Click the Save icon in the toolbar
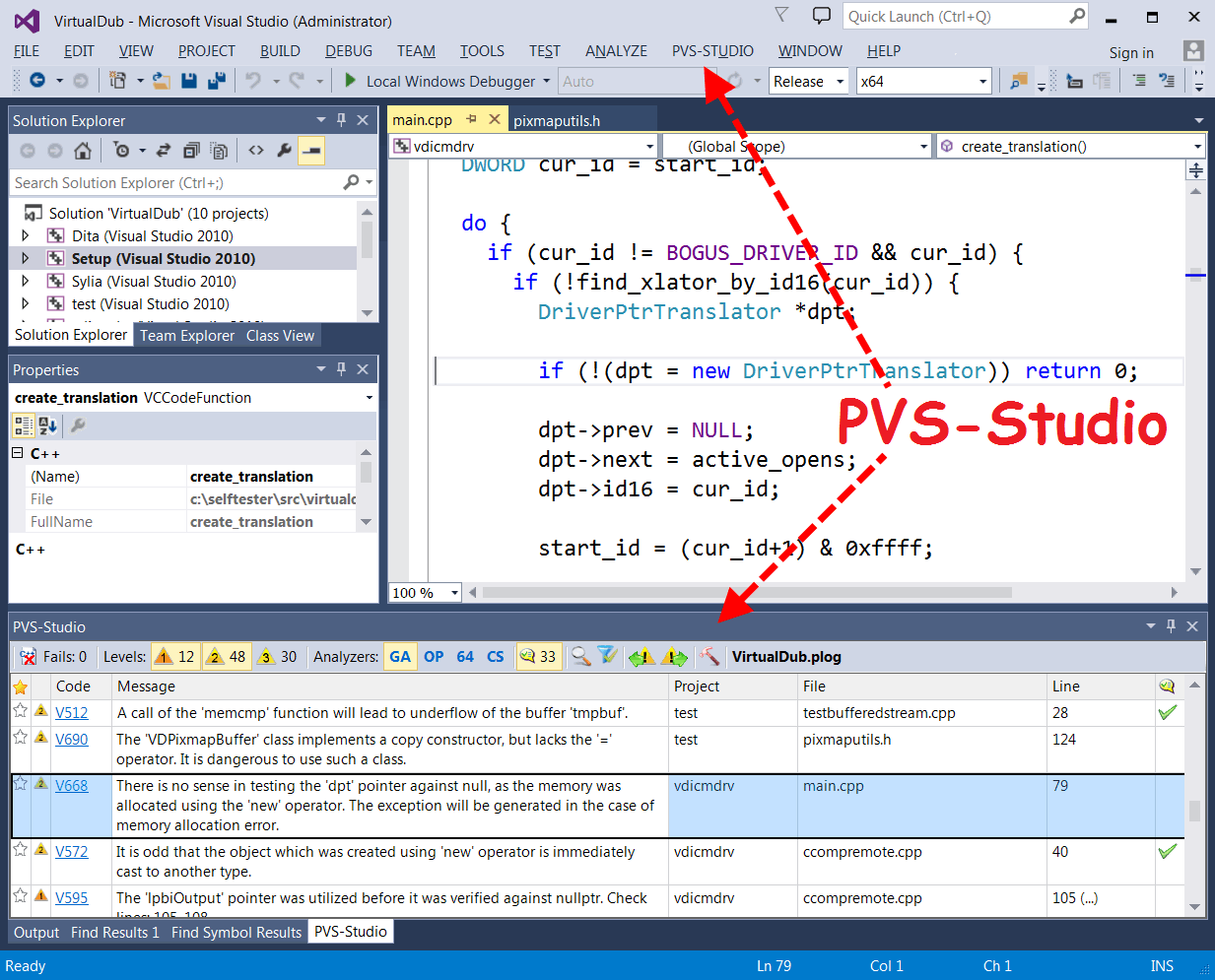 pyautogui.click(x=189, y=81)
